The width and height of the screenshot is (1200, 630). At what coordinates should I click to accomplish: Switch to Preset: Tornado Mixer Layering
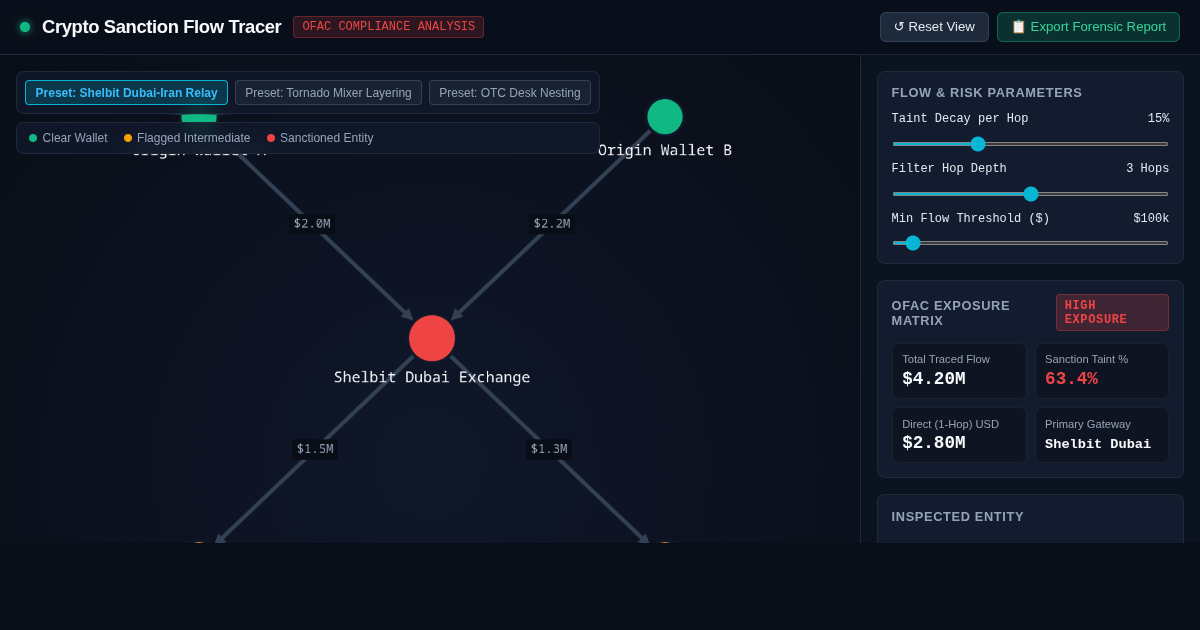point(328,93)
